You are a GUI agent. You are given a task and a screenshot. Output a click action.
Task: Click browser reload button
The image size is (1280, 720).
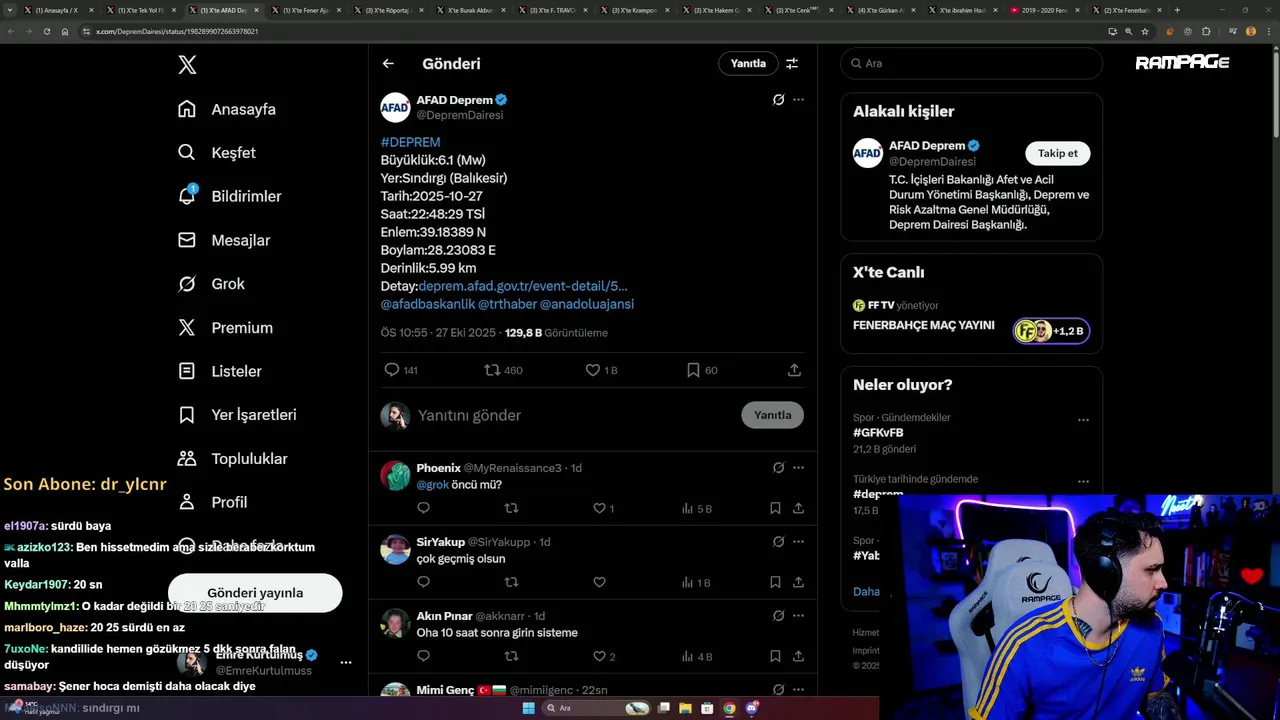click(x=46, y=31)
